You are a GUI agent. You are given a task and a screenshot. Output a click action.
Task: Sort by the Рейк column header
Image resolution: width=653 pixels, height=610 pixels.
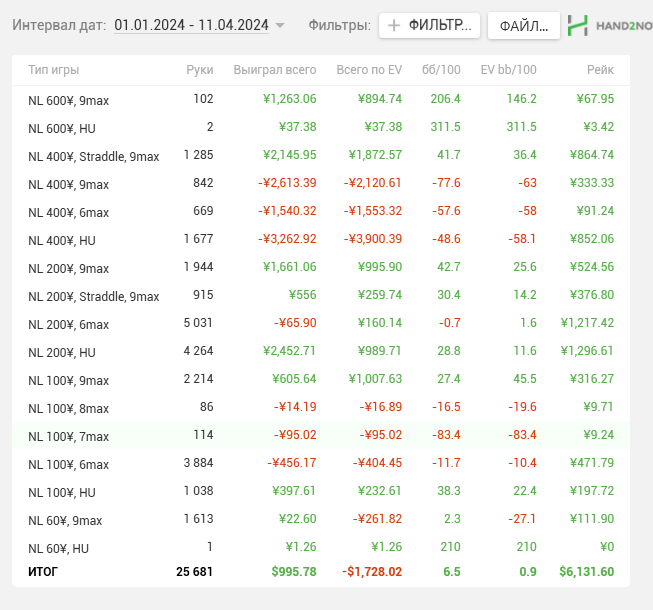(600, 70)
